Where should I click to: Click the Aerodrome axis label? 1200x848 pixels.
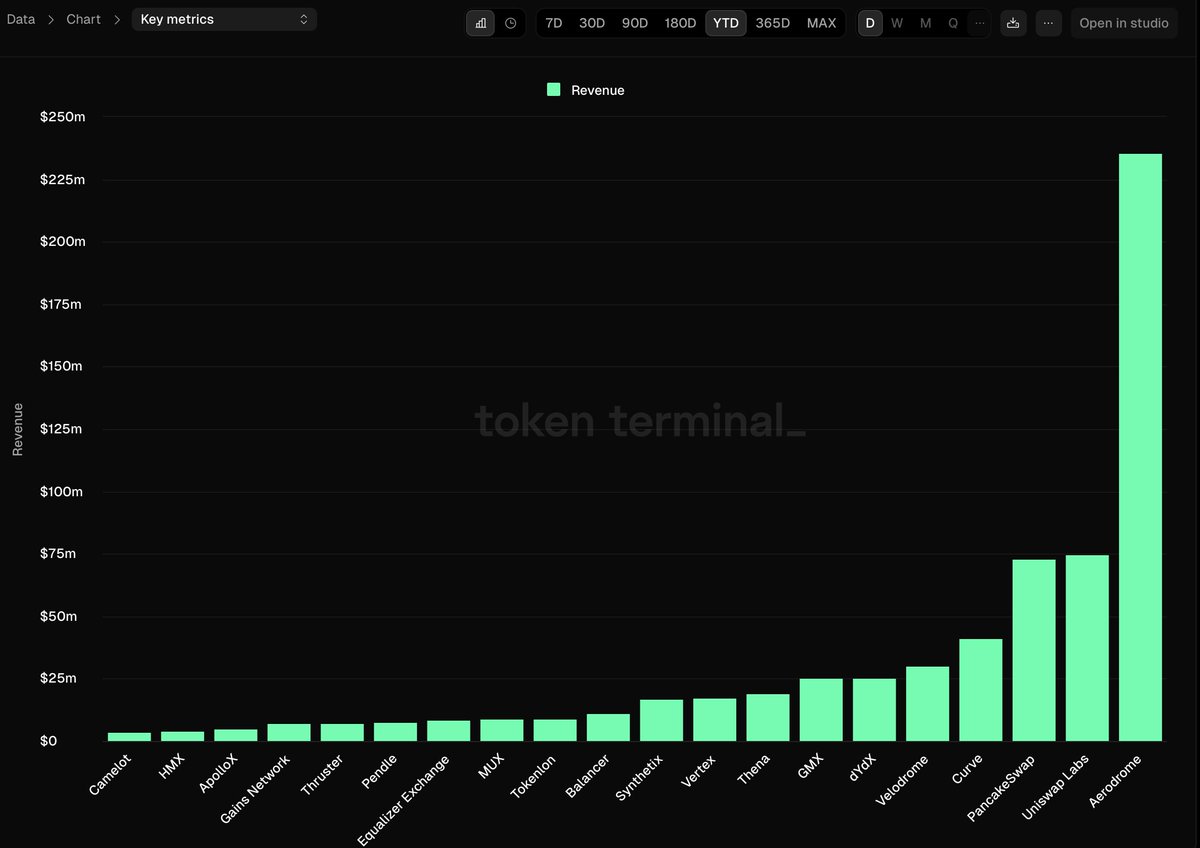[1115, 781]
